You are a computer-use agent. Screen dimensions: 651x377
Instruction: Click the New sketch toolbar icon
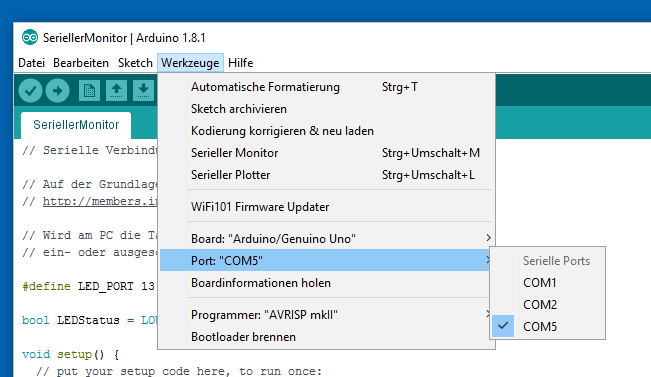(89, 91)
